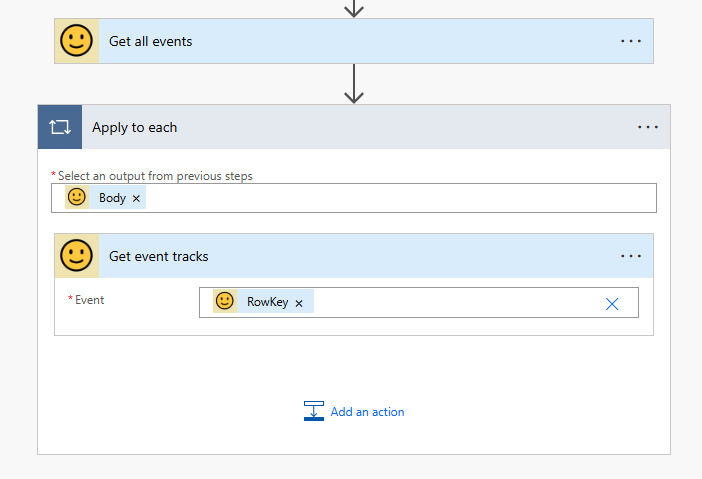Click the smiley icon inside the Body token
The height and width of the screenshot is (479, 702).
(x=77, y=198)
